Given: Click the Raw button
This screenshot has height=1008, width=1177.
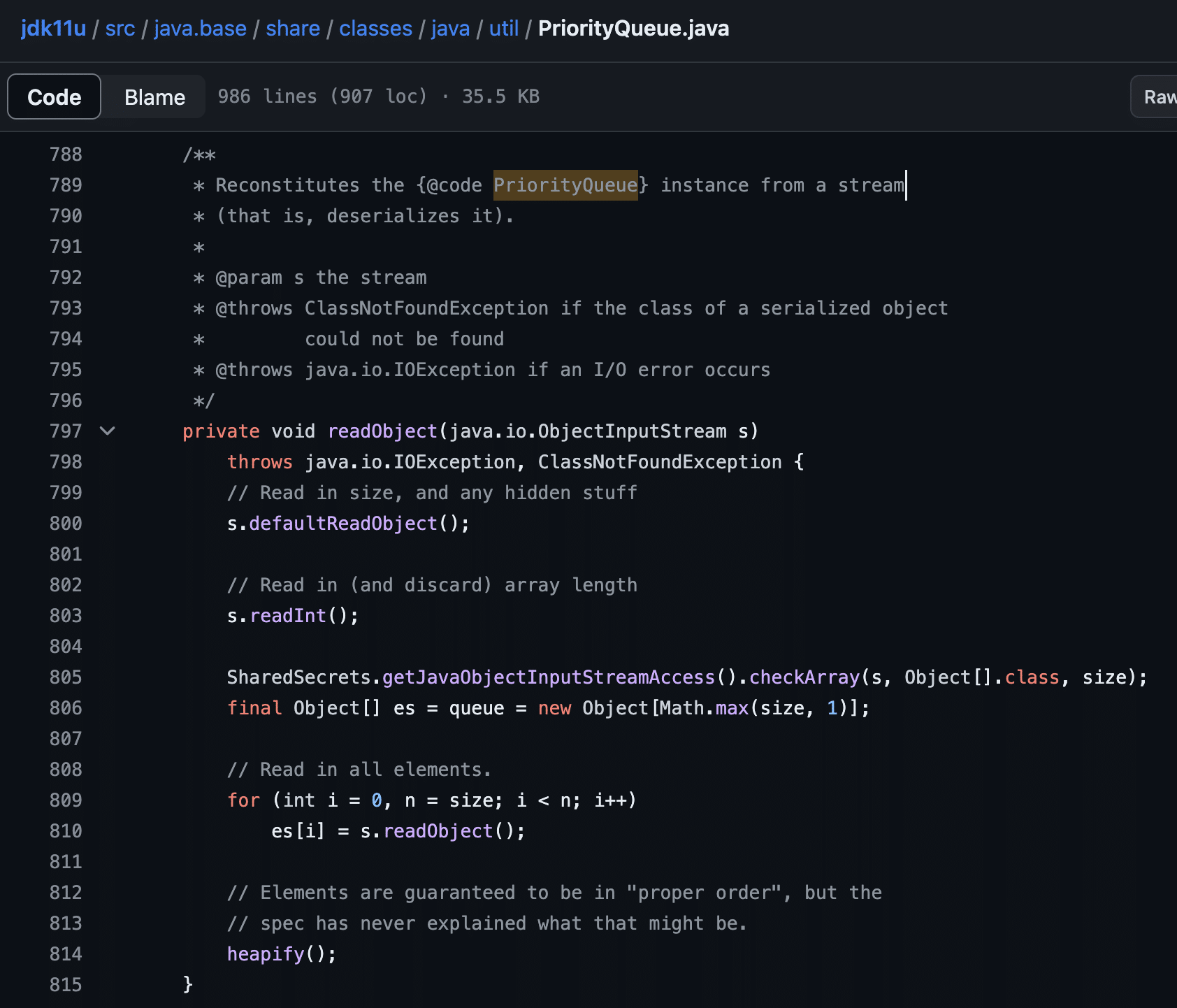Looking at the screenshot, I should (1157, 96).
